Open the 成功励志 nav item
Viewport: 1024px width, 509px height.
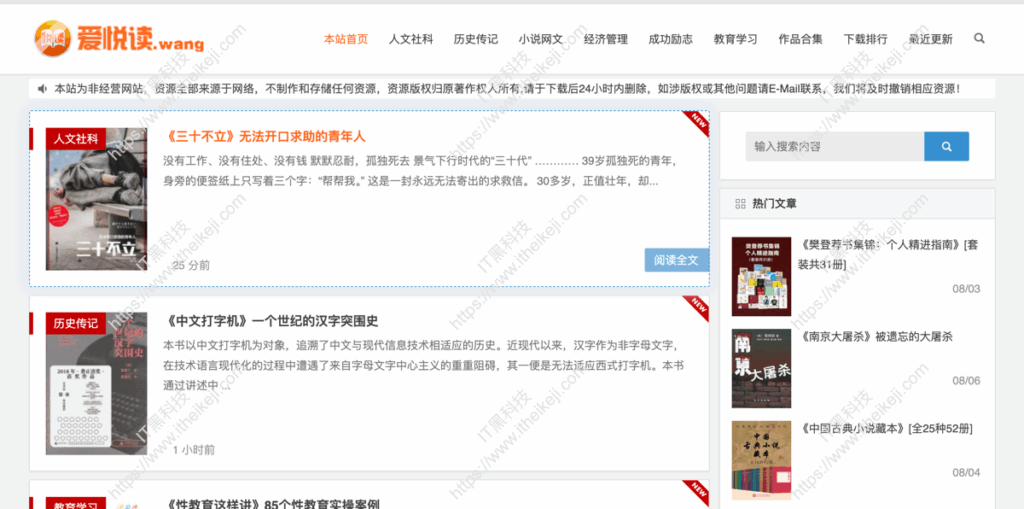coord(671,39)
